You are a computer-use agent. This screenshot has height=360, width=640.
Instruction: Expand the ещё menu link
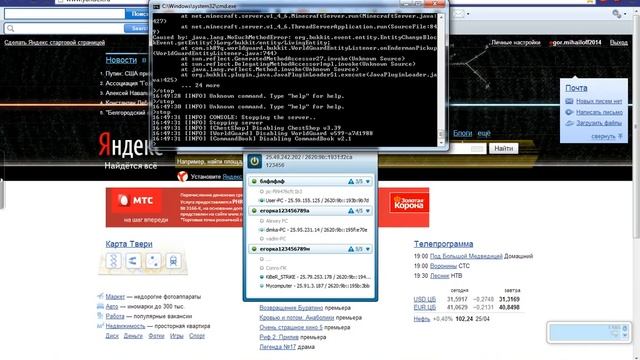pyautogui.click(x=484, y=133)
